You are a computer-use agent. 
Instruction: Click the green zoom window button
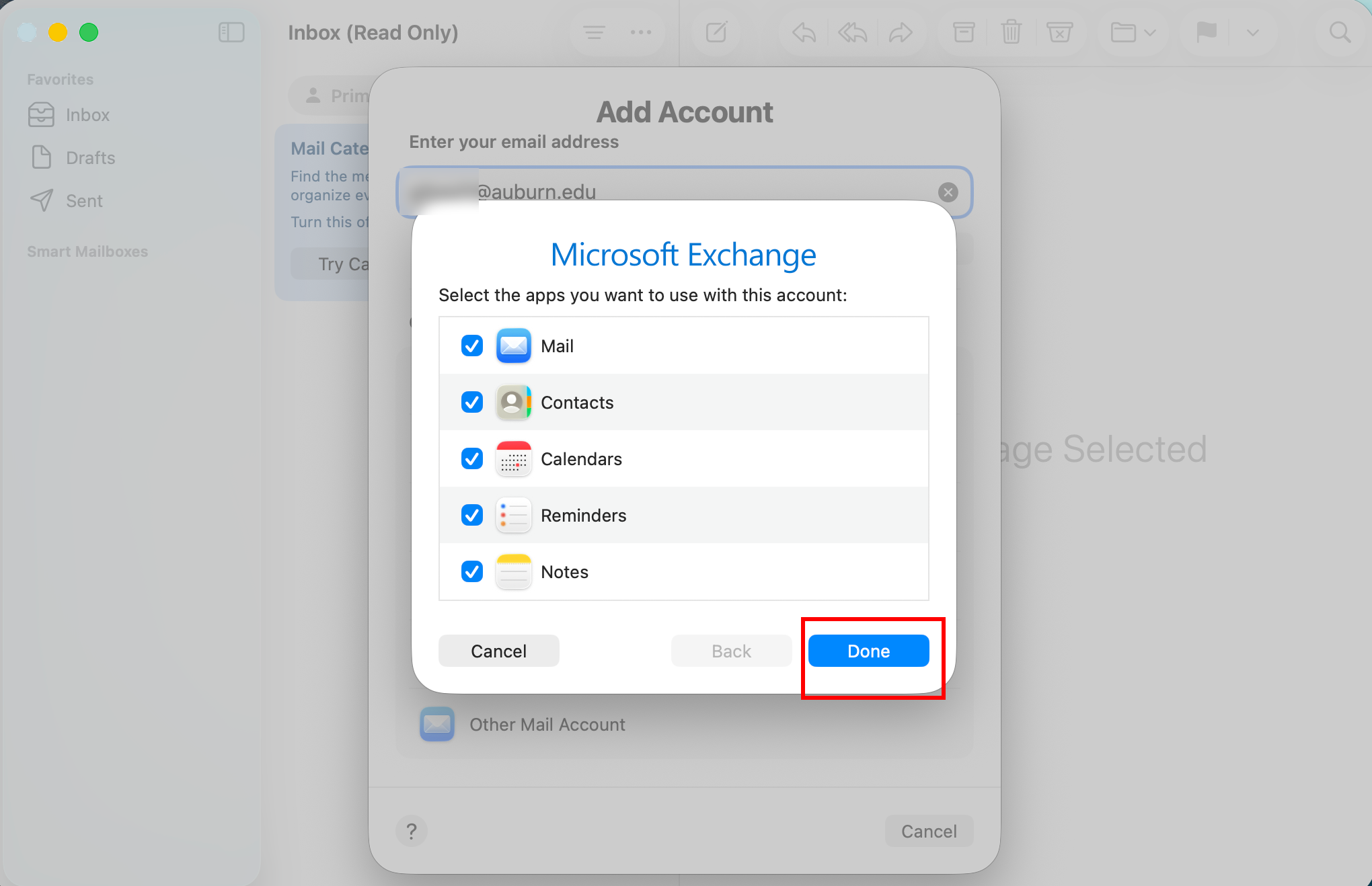coord(89,32)
